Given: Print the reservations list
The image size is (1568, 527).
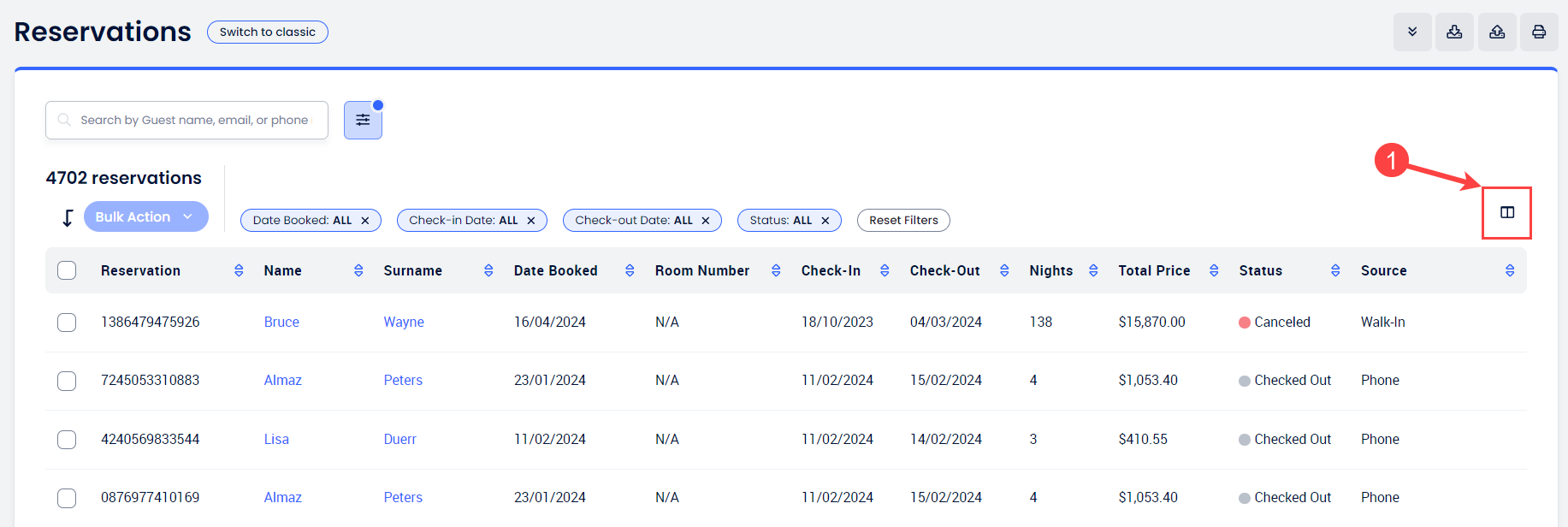Looking at the screenshot, I should coord(1538,33).
